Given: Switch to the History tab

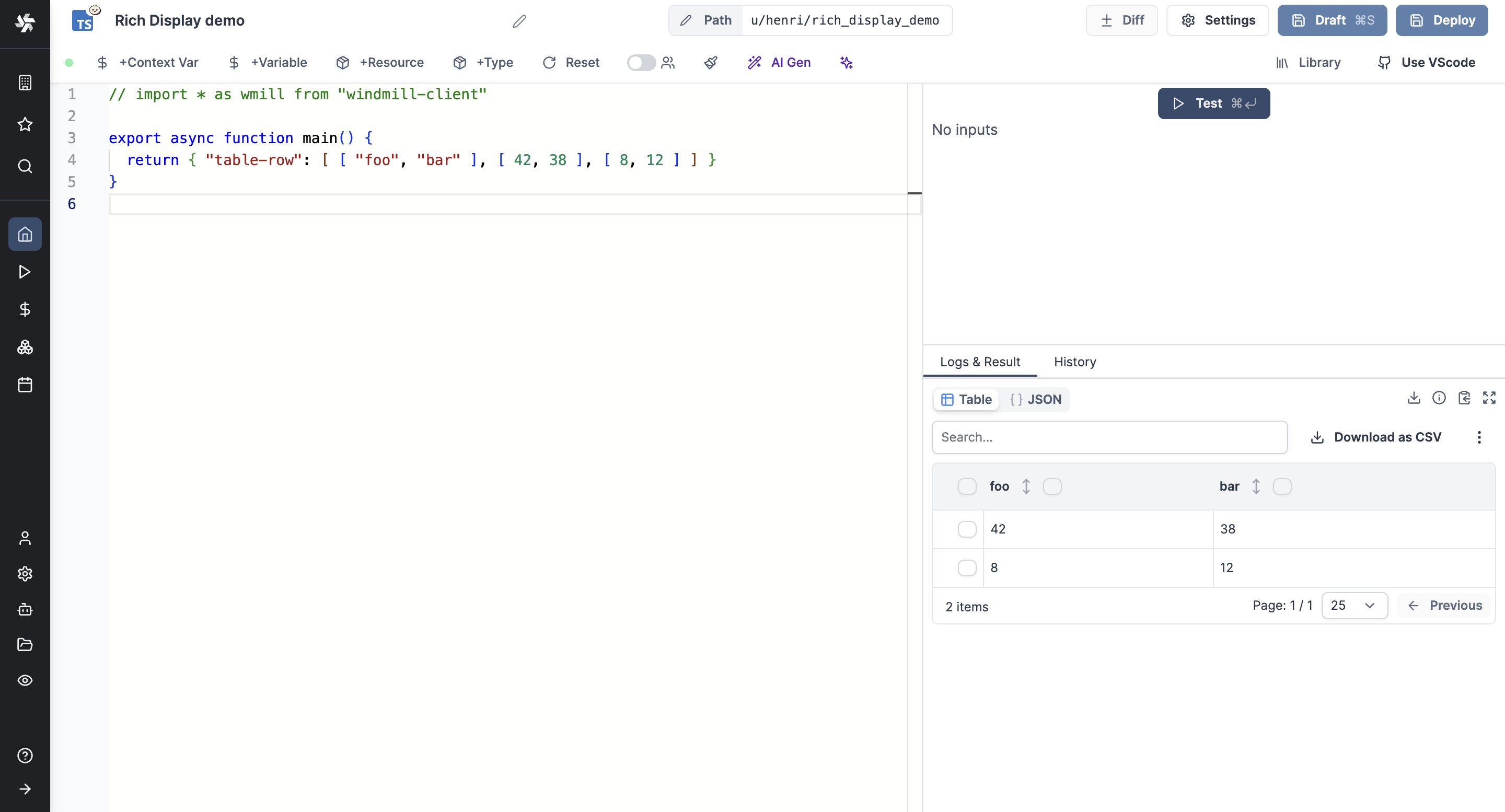Looking at the screenshot, I should tap(1075, 361).
